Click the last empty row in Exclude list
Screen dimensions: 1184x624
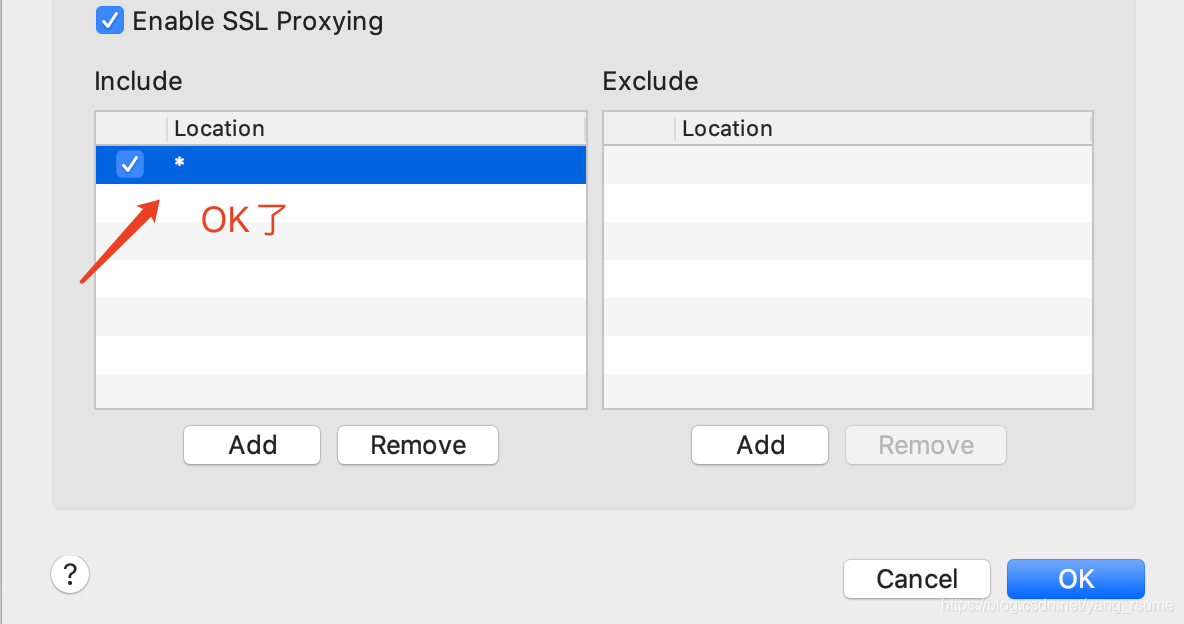848,391
